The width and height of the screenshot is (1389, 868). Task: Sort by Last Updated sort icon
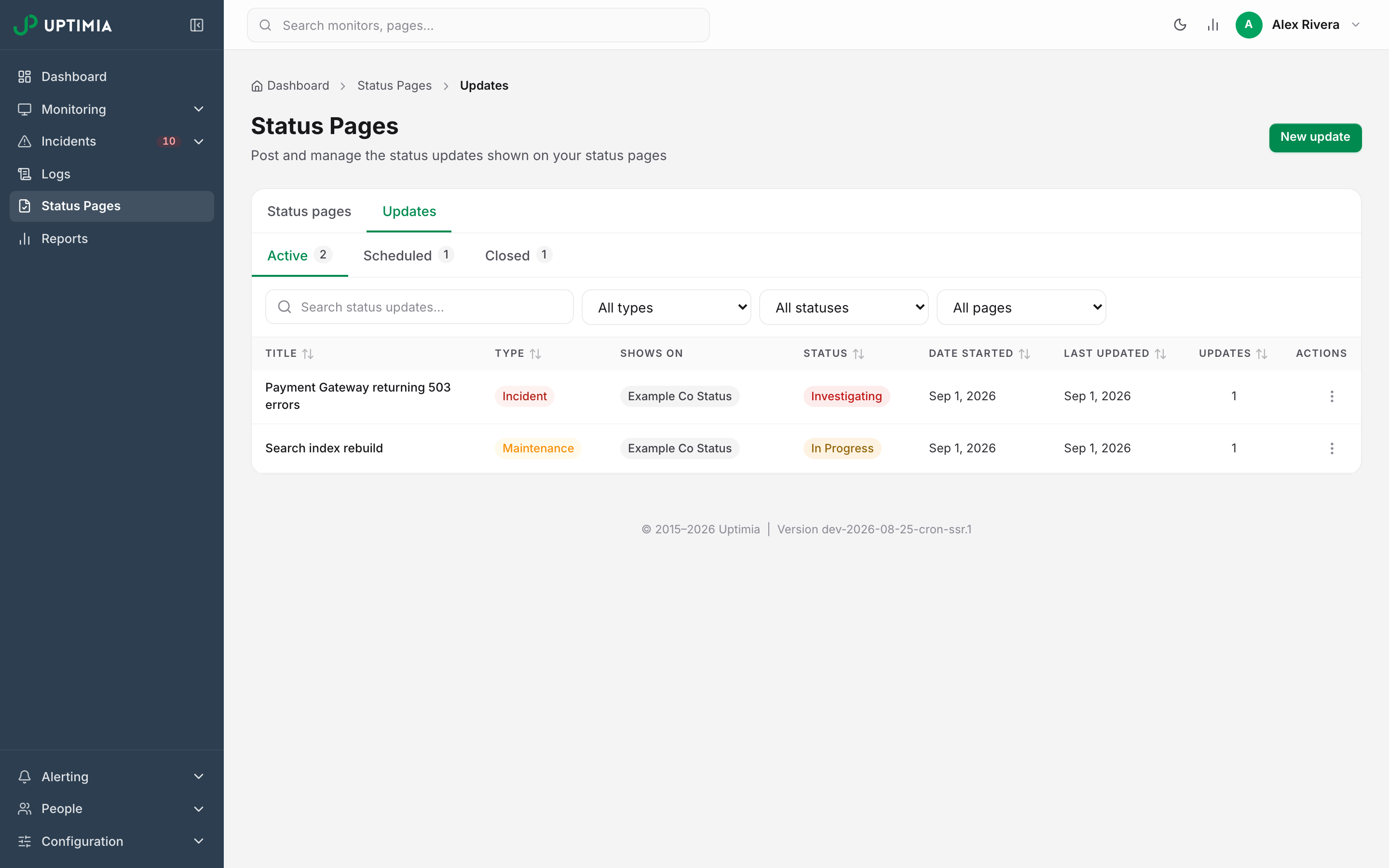click(x=1160, y=354)
